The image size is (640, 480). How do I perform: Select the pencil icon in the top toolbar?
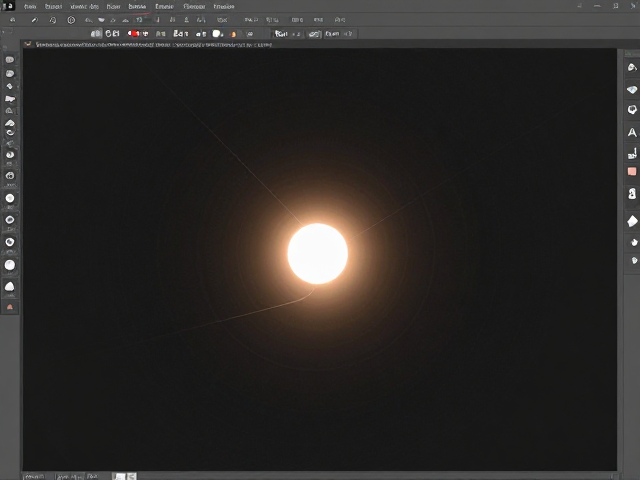tap(35, 20)
